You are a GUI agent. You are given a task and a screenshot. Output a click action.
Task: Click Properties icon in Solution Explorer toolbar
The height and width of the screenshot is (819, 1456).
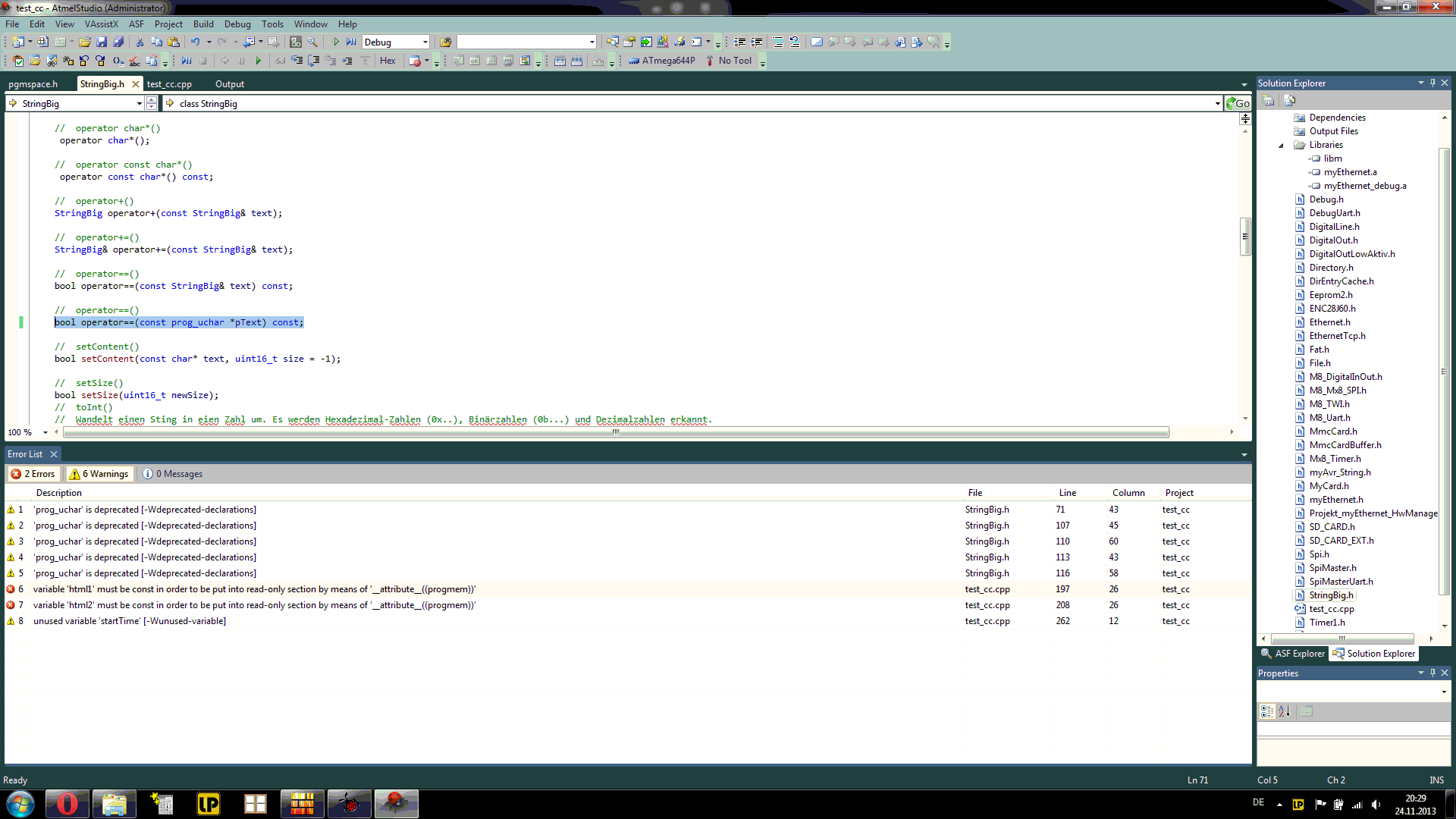coord(1268,100)
